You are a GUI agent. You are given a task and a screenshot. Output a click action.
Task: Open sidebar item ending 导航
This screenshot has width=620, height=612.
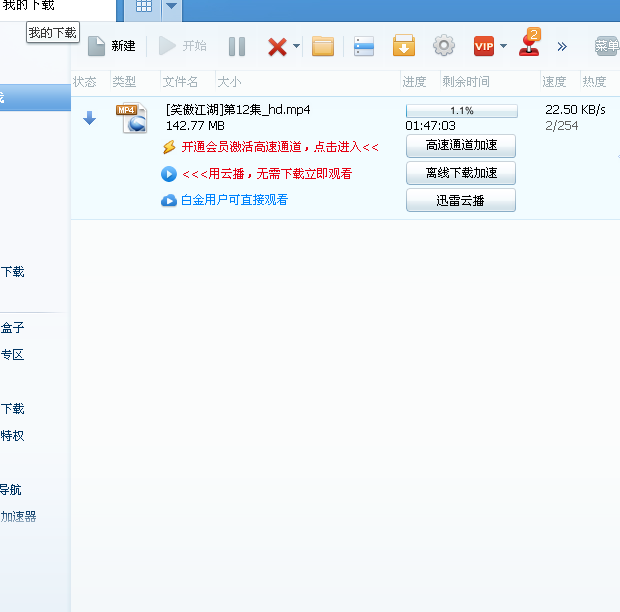click(x=11, y=490)
